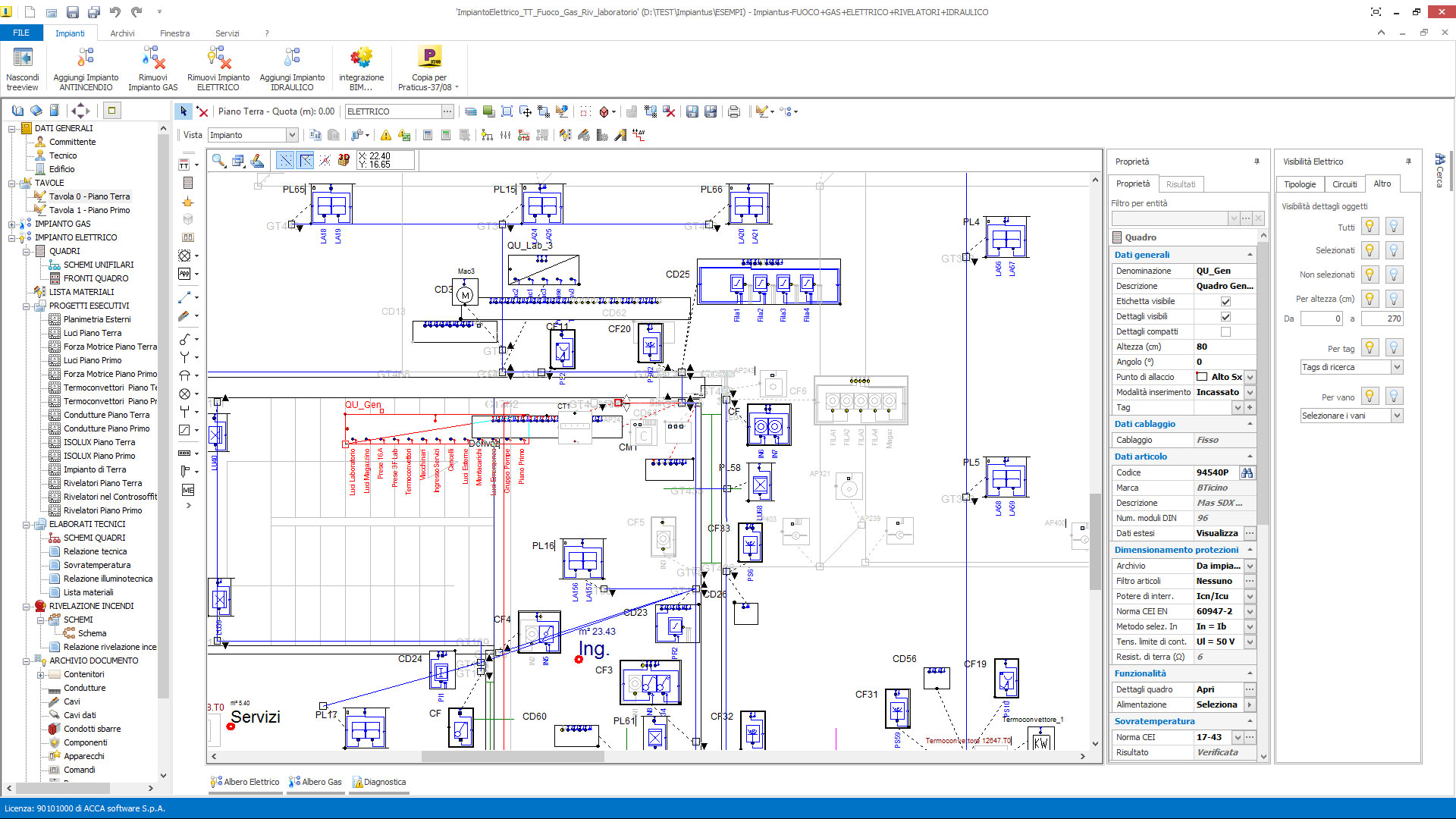
Task: Show all objects with Tutti yellow bulb
Action: coord(1370,226)
